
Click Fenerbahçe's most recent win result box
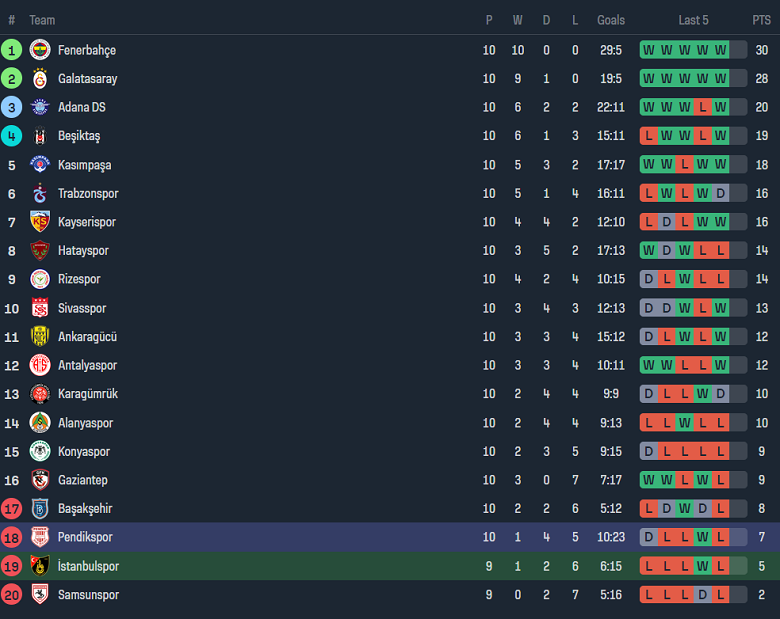[720, 50]
